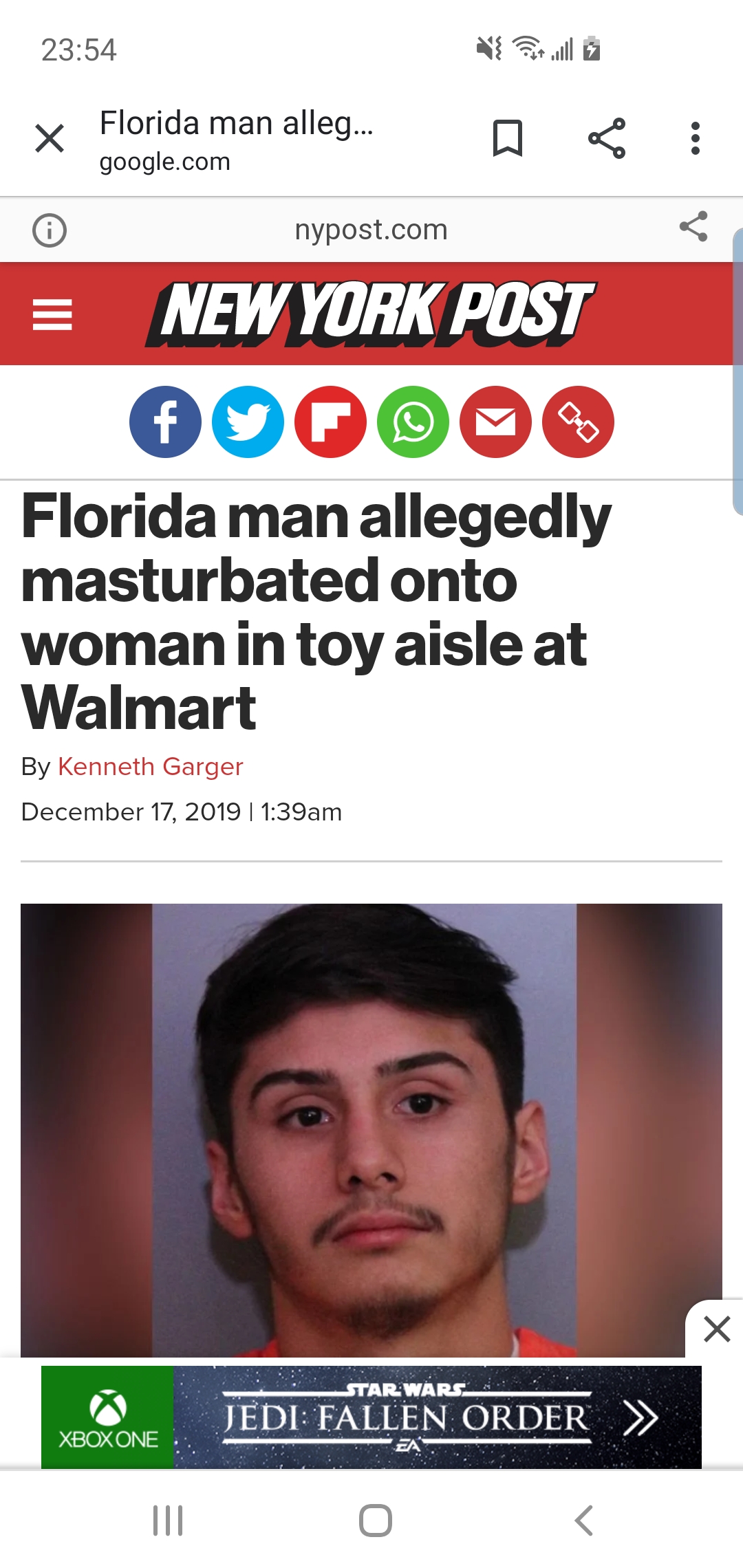743x1568 pixels.
Task: Copy article link icon
Action: tap(578, 422)
